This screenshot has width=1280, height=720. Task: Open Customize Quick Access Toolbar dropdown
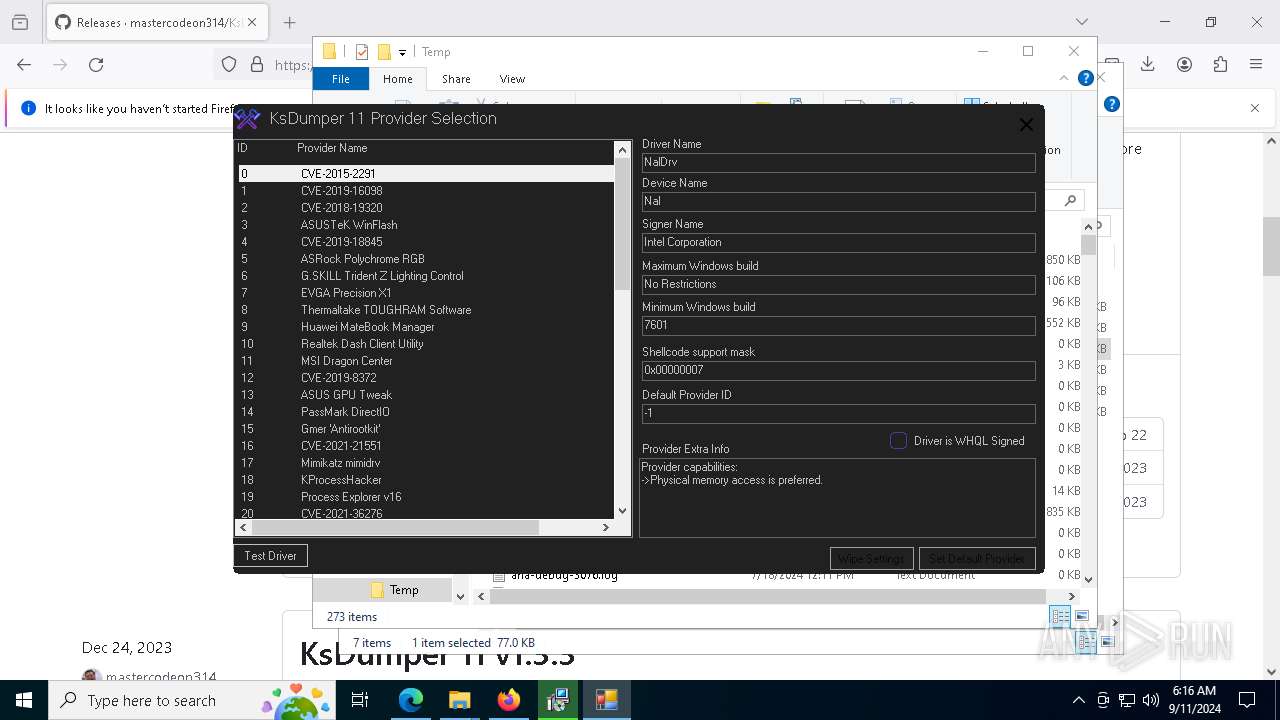coord(402,52)
